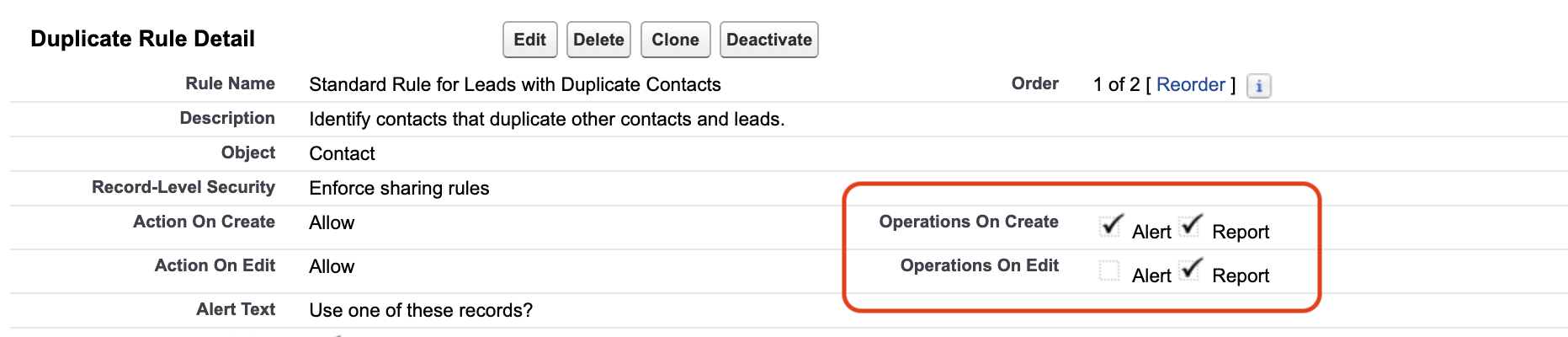1568x337 pixels.
Task: Click the 'Operations On Create' label
Action: pyautogui.click(x=969, y=222)
